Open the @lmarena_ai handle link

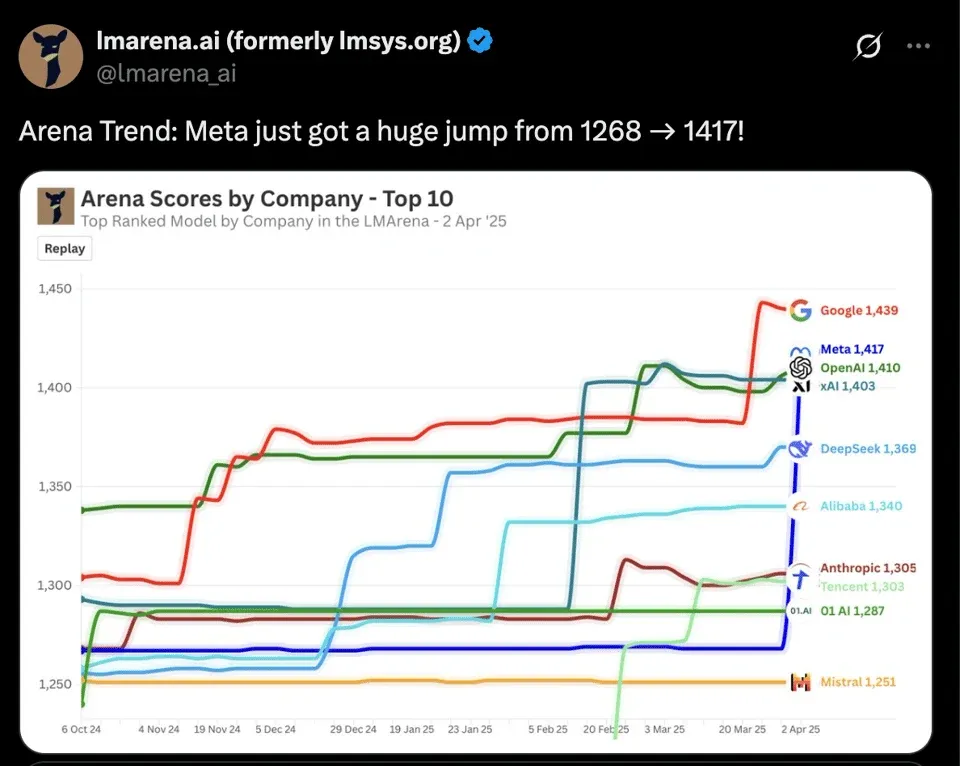166,73
